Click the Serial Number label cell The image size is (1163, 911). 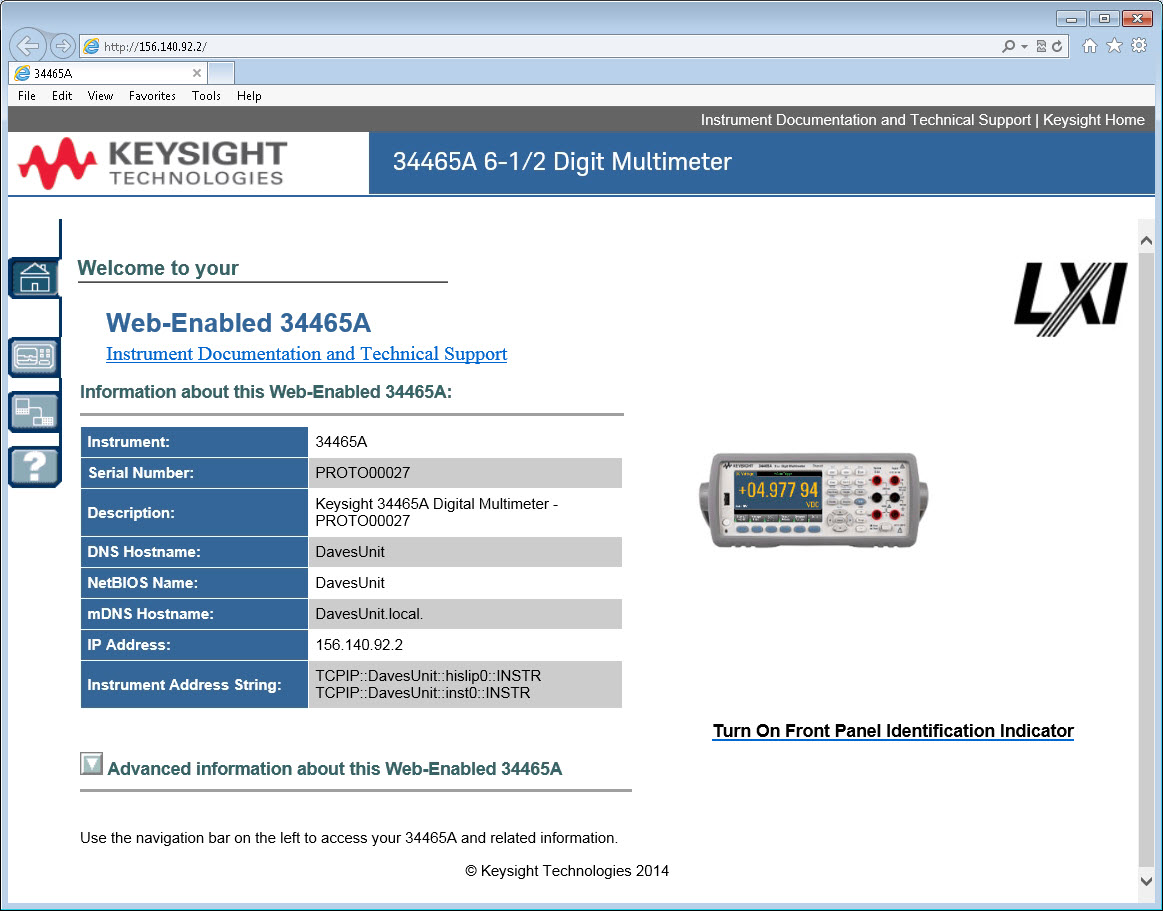click(194, 473)
